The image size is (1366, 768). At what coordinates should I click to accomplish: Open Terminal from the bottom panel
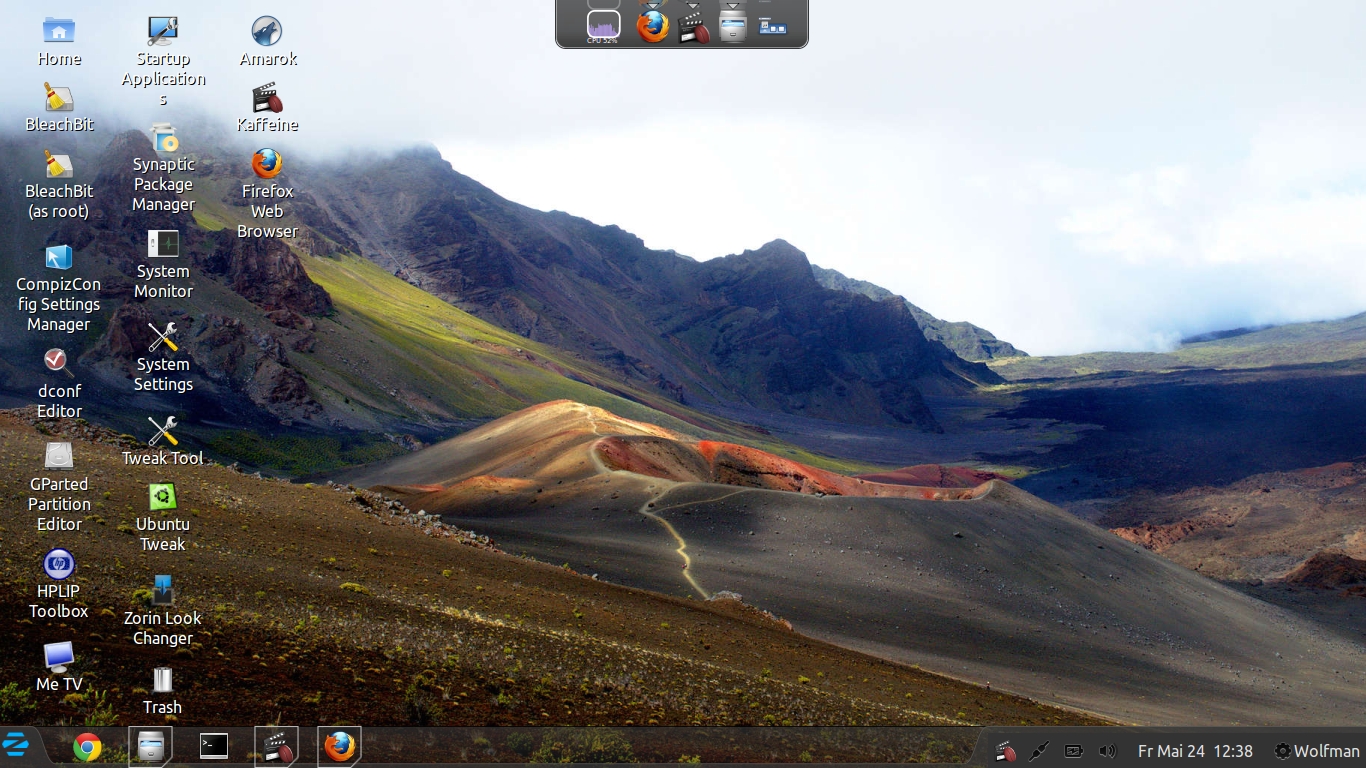coord(213,746)
